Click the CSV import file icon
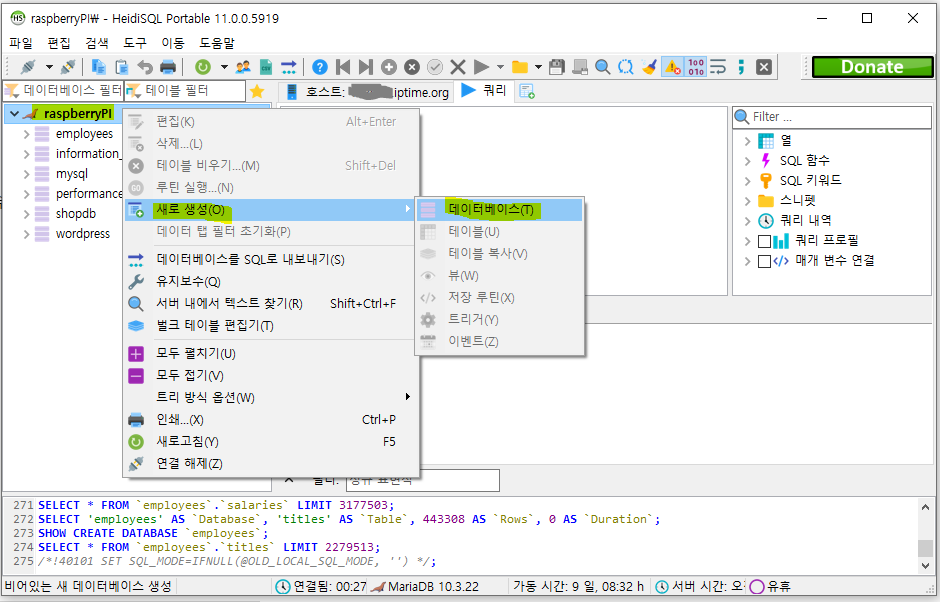940x602 pixels. tap(266, 67)
